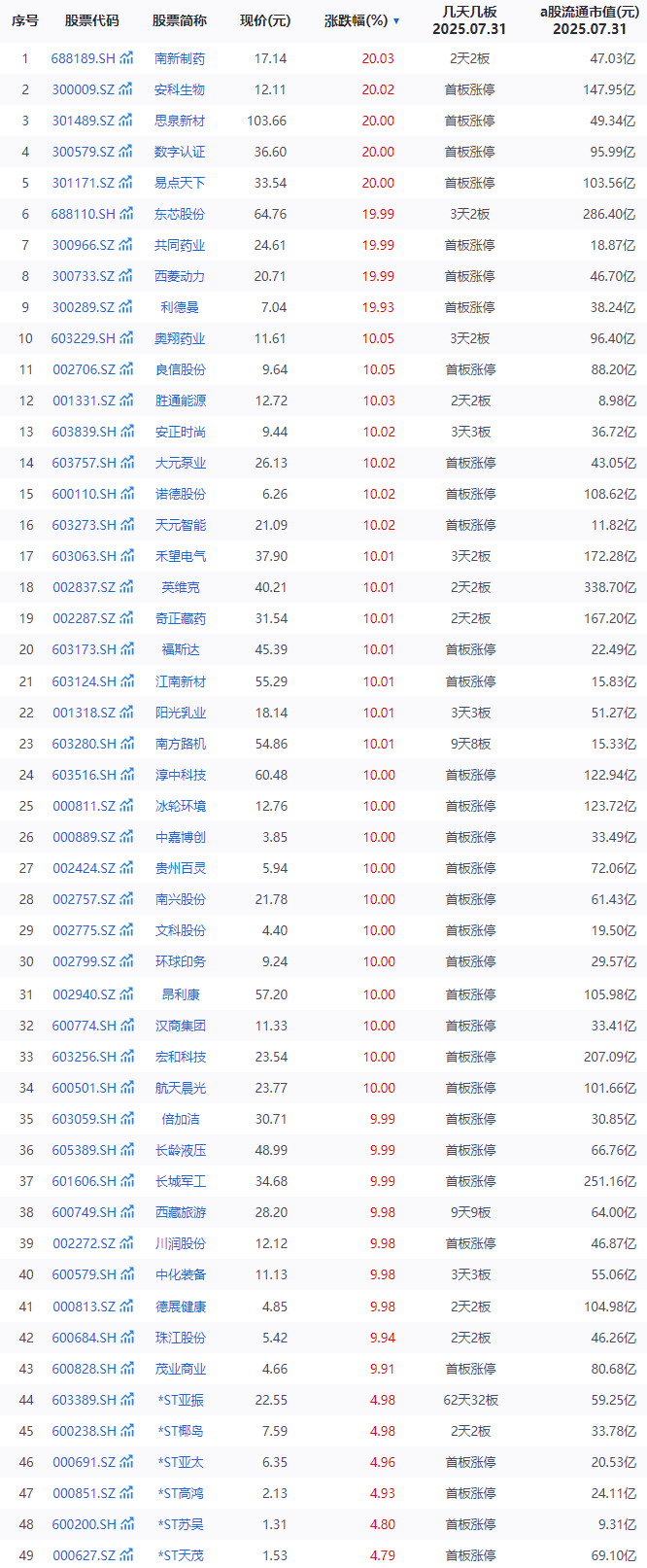This screenshot has width=647, height=1568.
Task: Open chart icon beside 300966.SZ
Action: 126,245
